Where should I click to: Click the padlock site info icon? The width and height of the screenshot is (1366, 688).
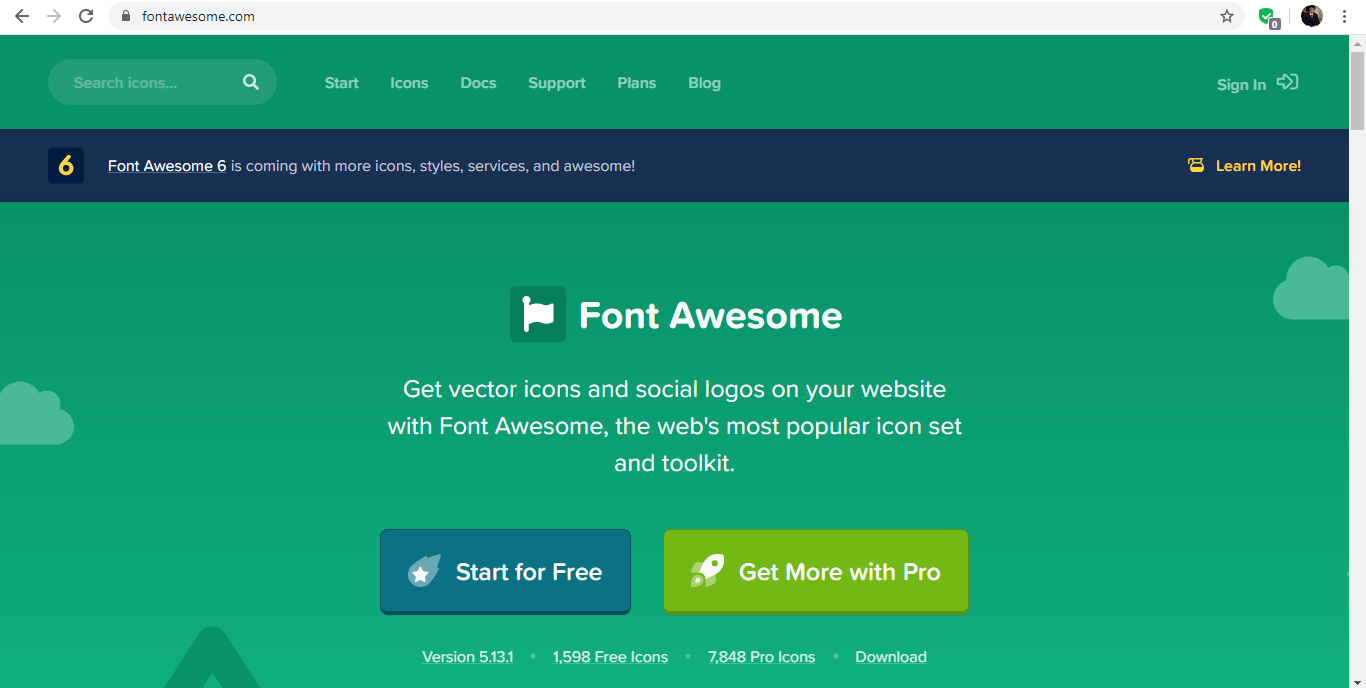click(125, 16)
